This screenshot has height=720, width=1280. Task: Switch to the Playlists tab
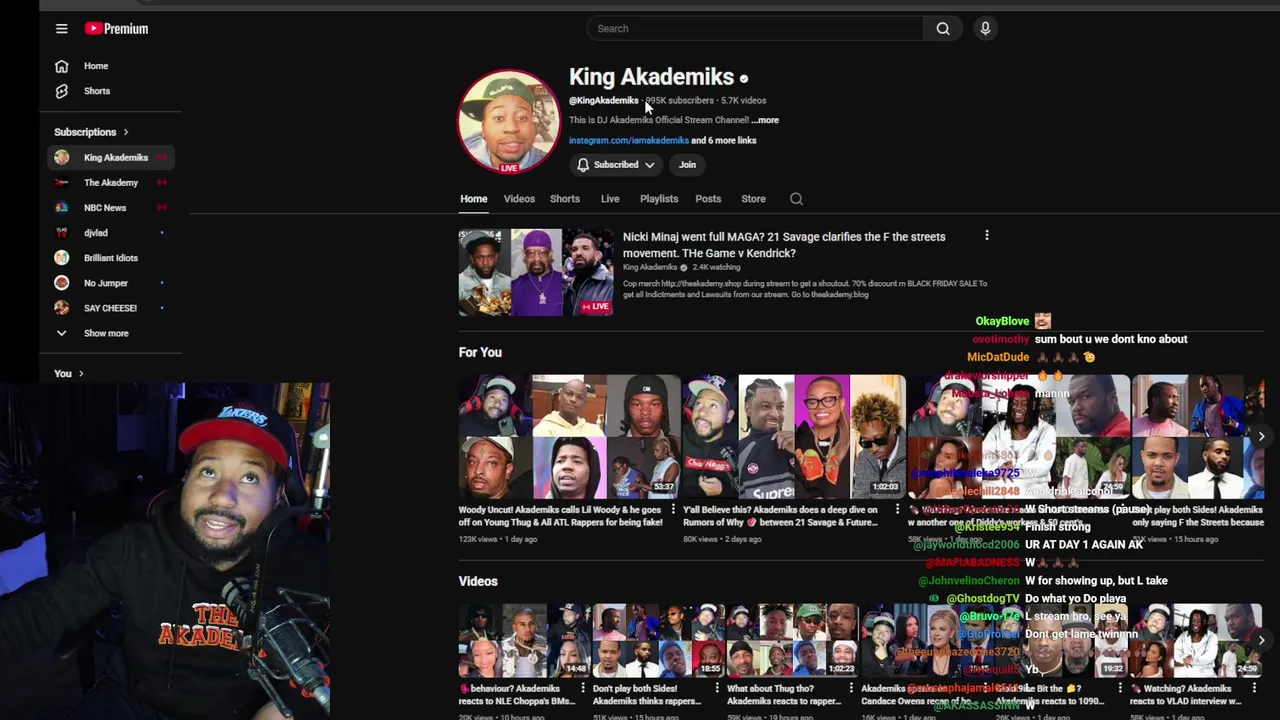(659, 199)
